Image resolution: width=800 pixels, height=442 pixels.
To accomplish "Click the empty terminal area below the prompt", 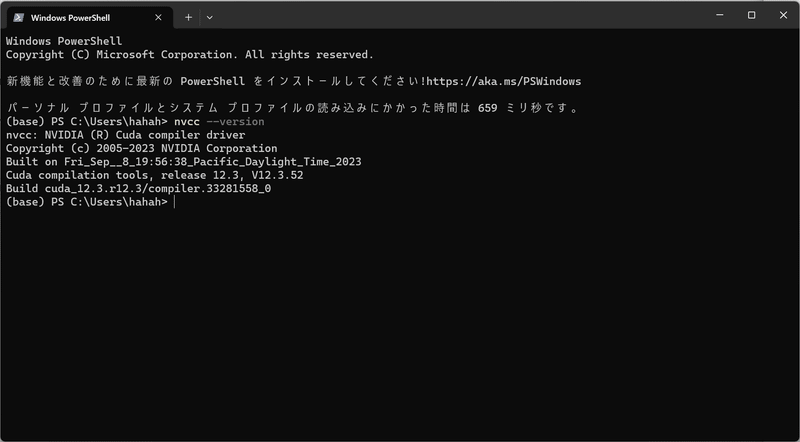I will coord(400,322).
